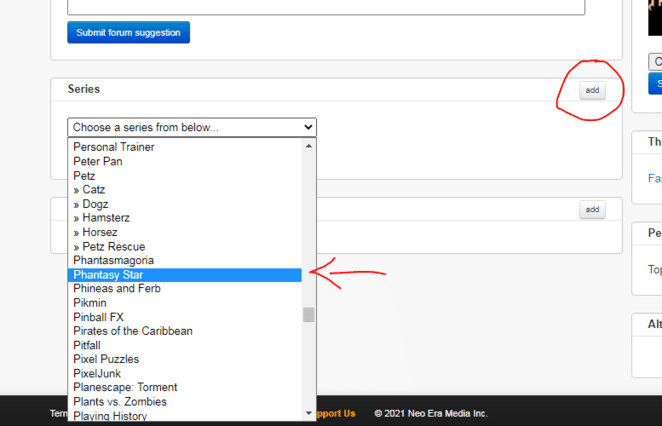Choose the Hamsterz sub-series option
662x426 pixels.
pos(184,218)
